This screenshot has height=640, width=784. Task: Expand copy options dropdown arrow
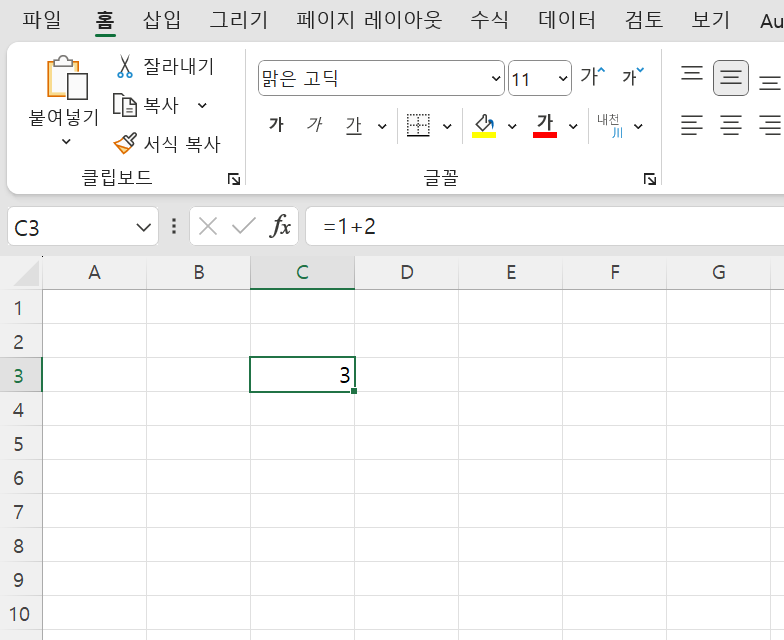point(202,106)
